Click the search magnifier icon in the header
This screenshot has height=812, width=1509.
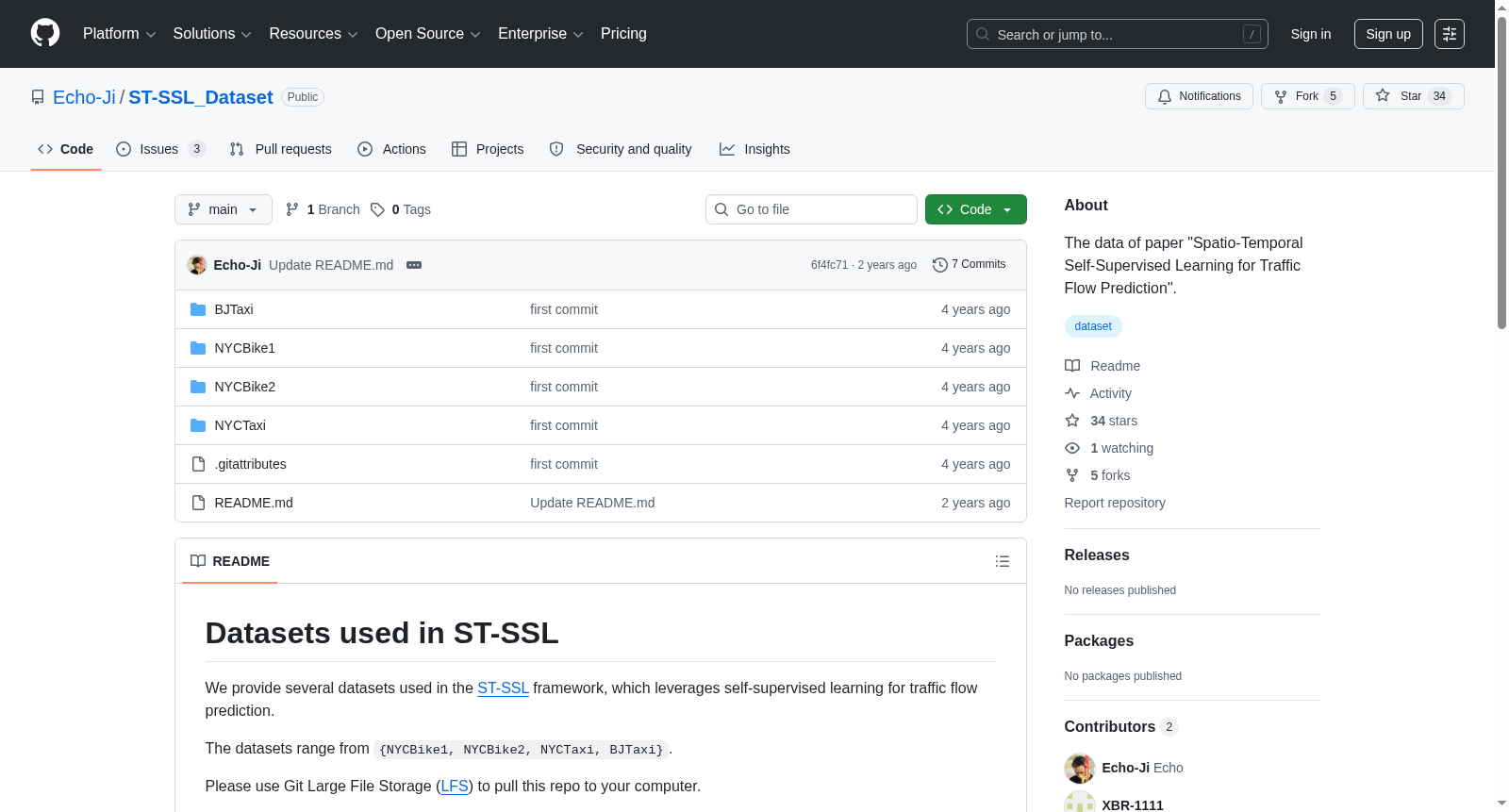click(983, 34)
